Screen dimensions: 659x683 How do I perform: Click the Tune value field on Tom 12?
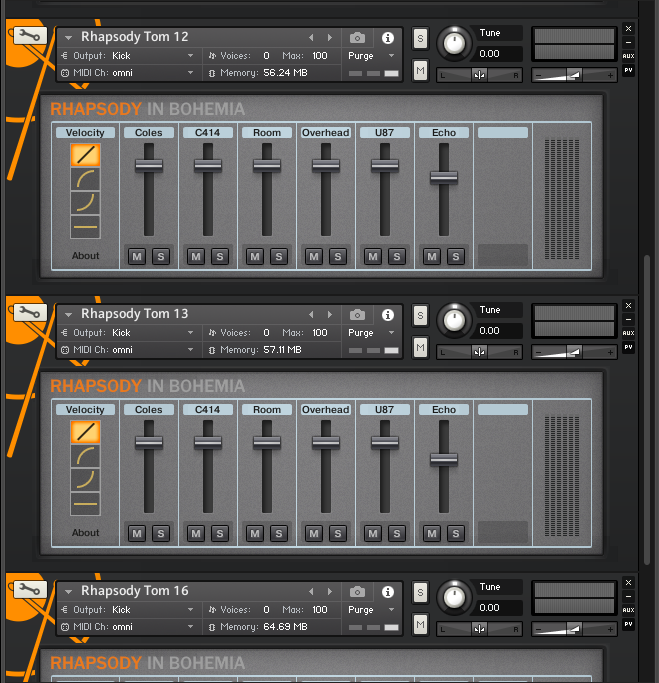tap(498, 54)
